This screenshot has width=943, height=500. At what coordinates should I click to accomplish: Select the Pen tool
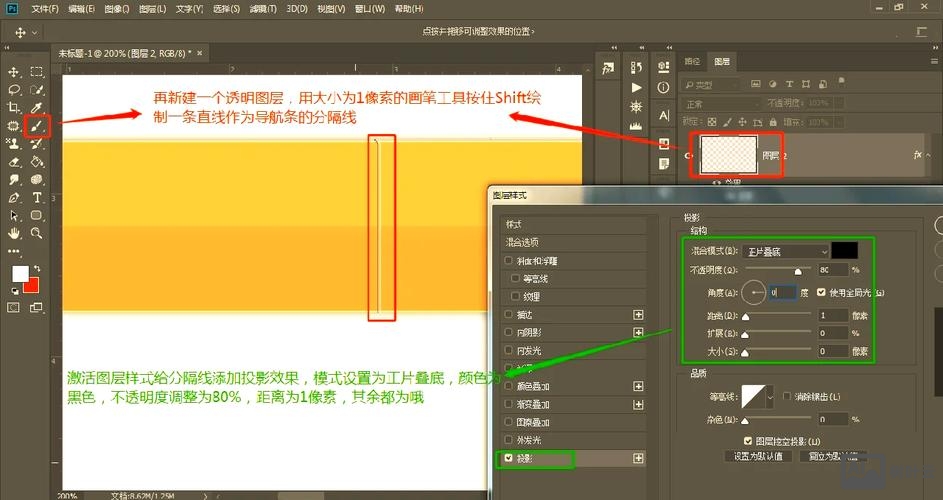[14, 198]
